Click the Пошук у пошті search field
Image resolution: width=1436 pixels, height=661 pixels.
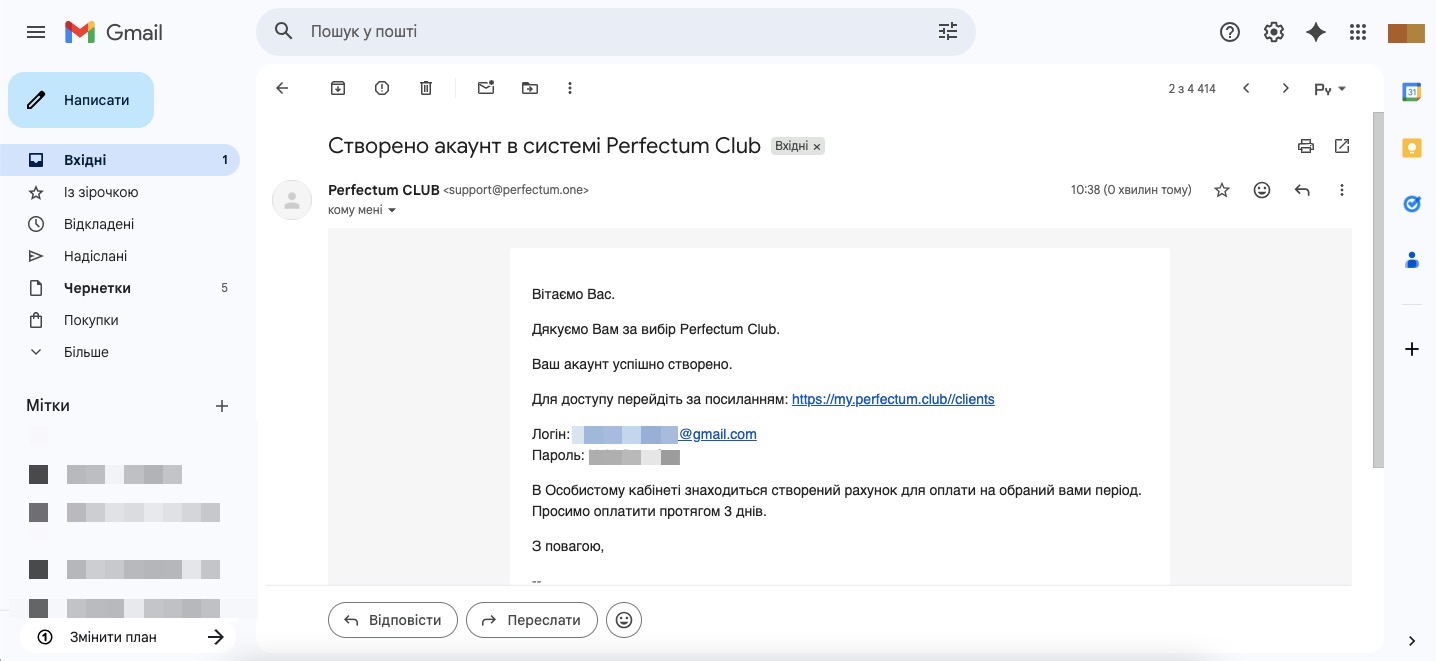tap(600, 32)
